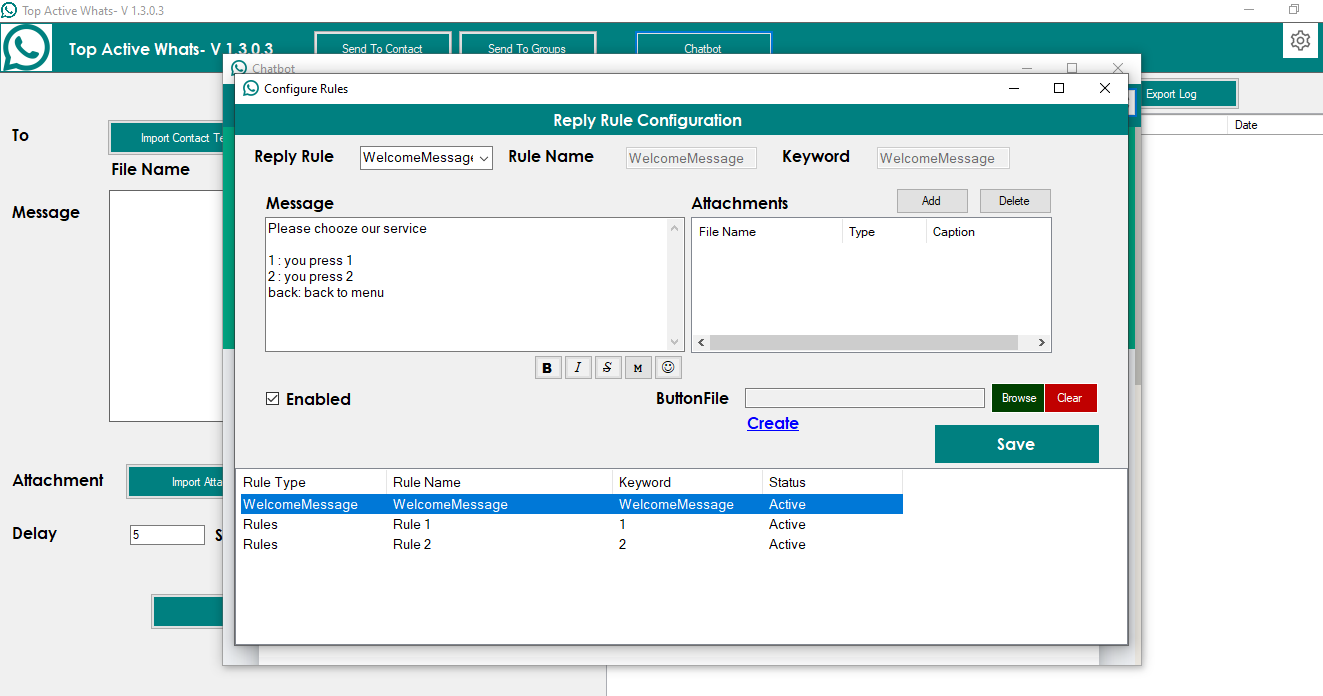
Task: Apply bold formatting to the message
Action: [547, 368]
